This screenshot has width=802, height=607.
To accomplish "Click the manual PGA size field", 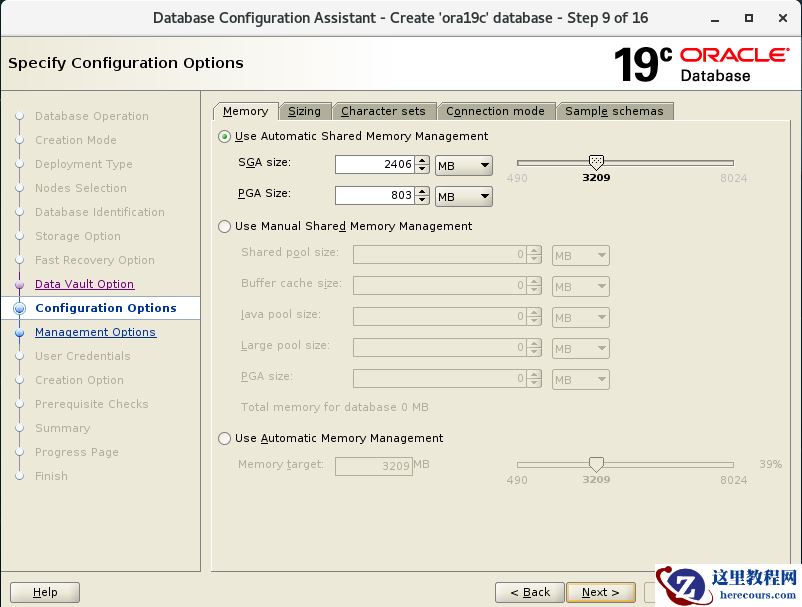I will [x=440, y=378].
